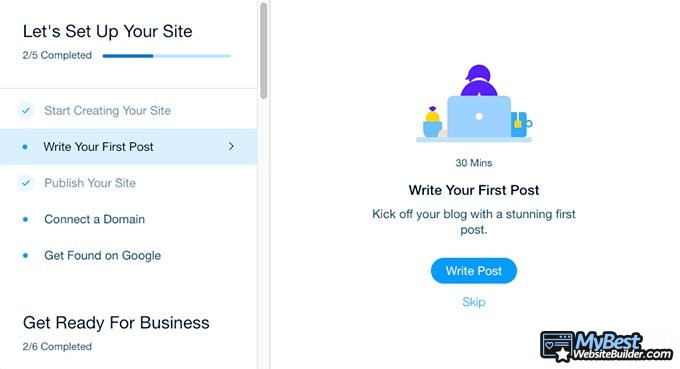Click the Skip link

[474, 302]
